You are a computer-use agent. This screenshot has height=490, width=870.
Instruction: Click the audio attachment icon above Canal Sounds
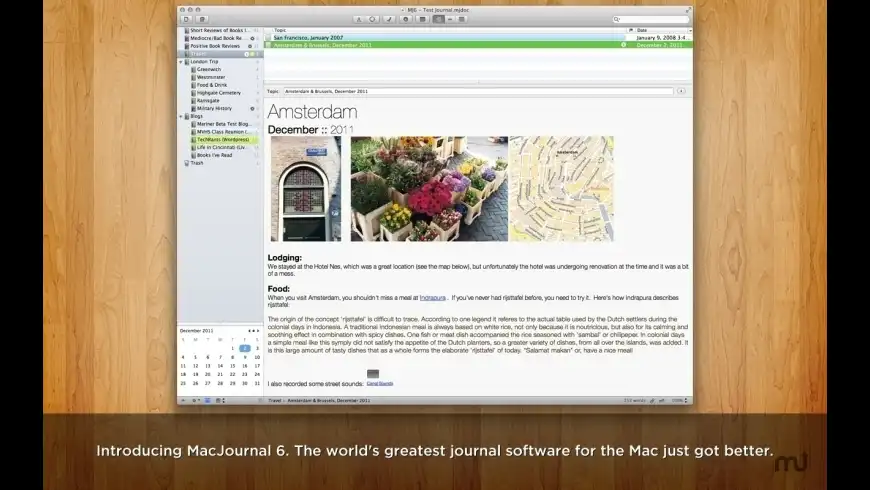pyautogui.click(x=373, y=374)
